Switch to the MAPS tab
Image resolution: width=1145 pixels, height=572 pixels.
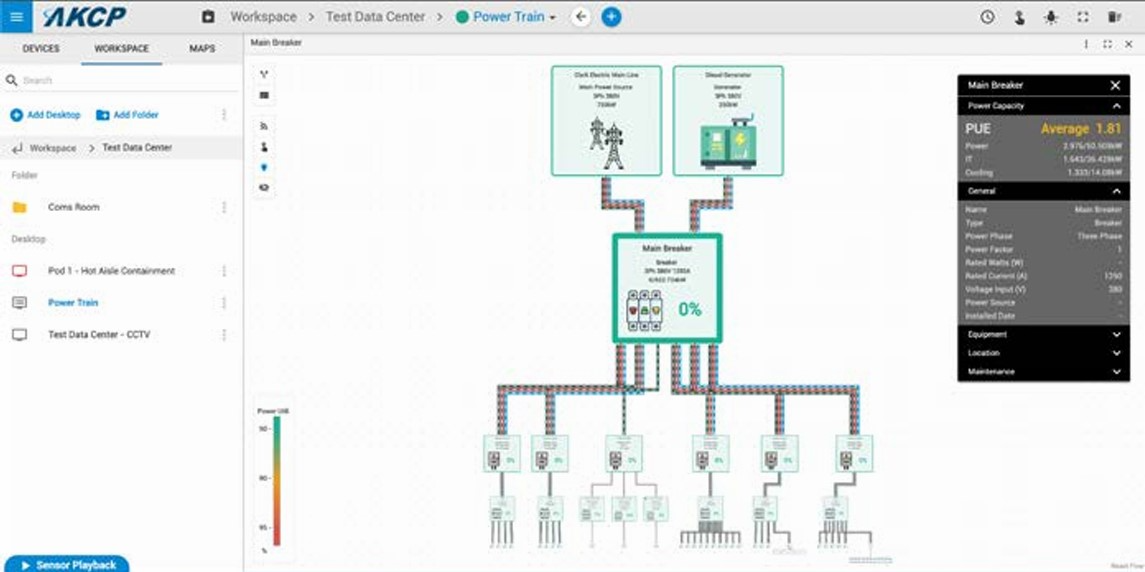(202, 49)
